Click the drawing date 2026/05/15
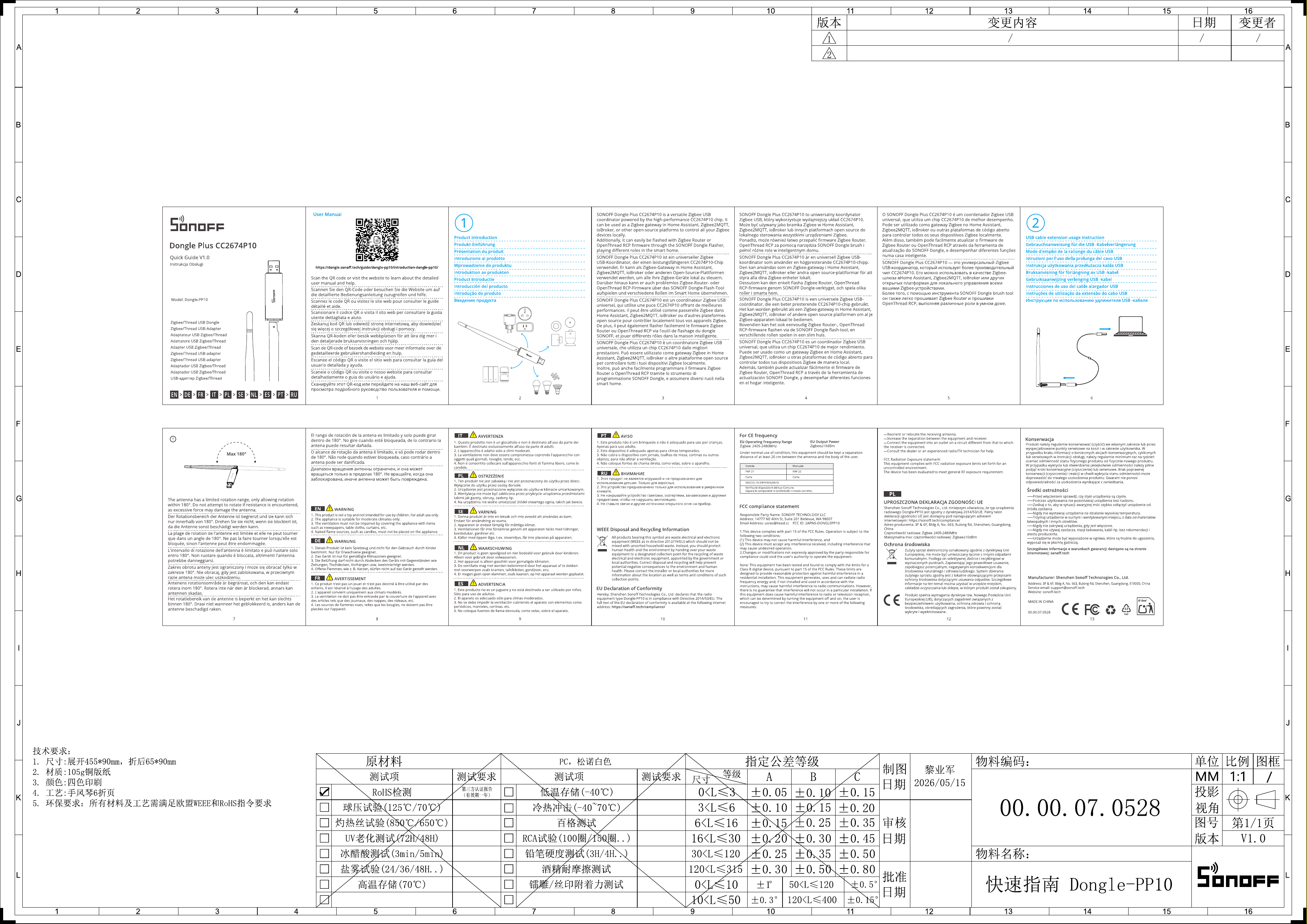 click(x=940, y=783)
